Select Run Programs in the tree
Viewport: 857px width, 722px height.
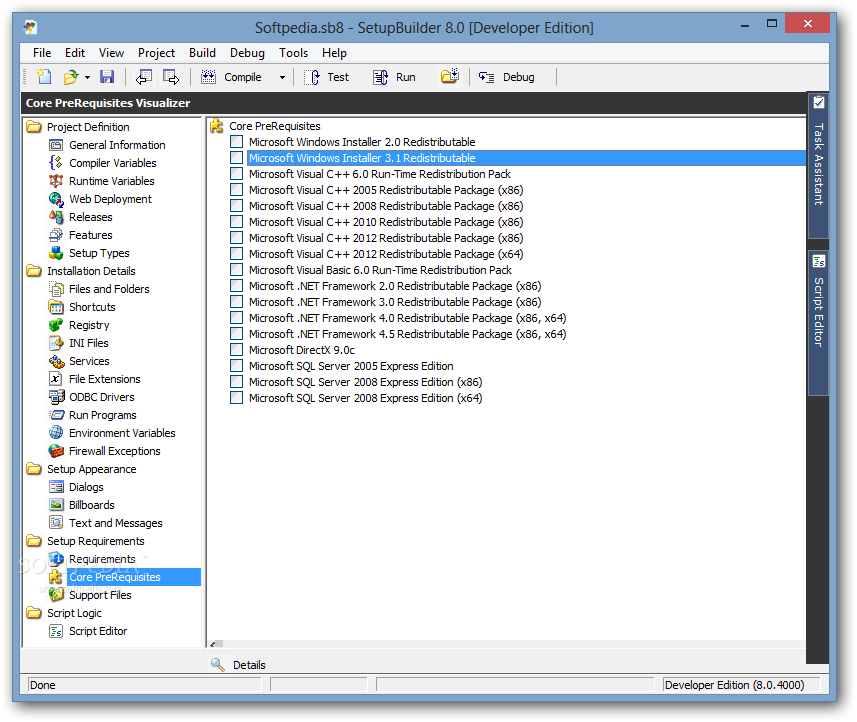(x=103, y=415)
